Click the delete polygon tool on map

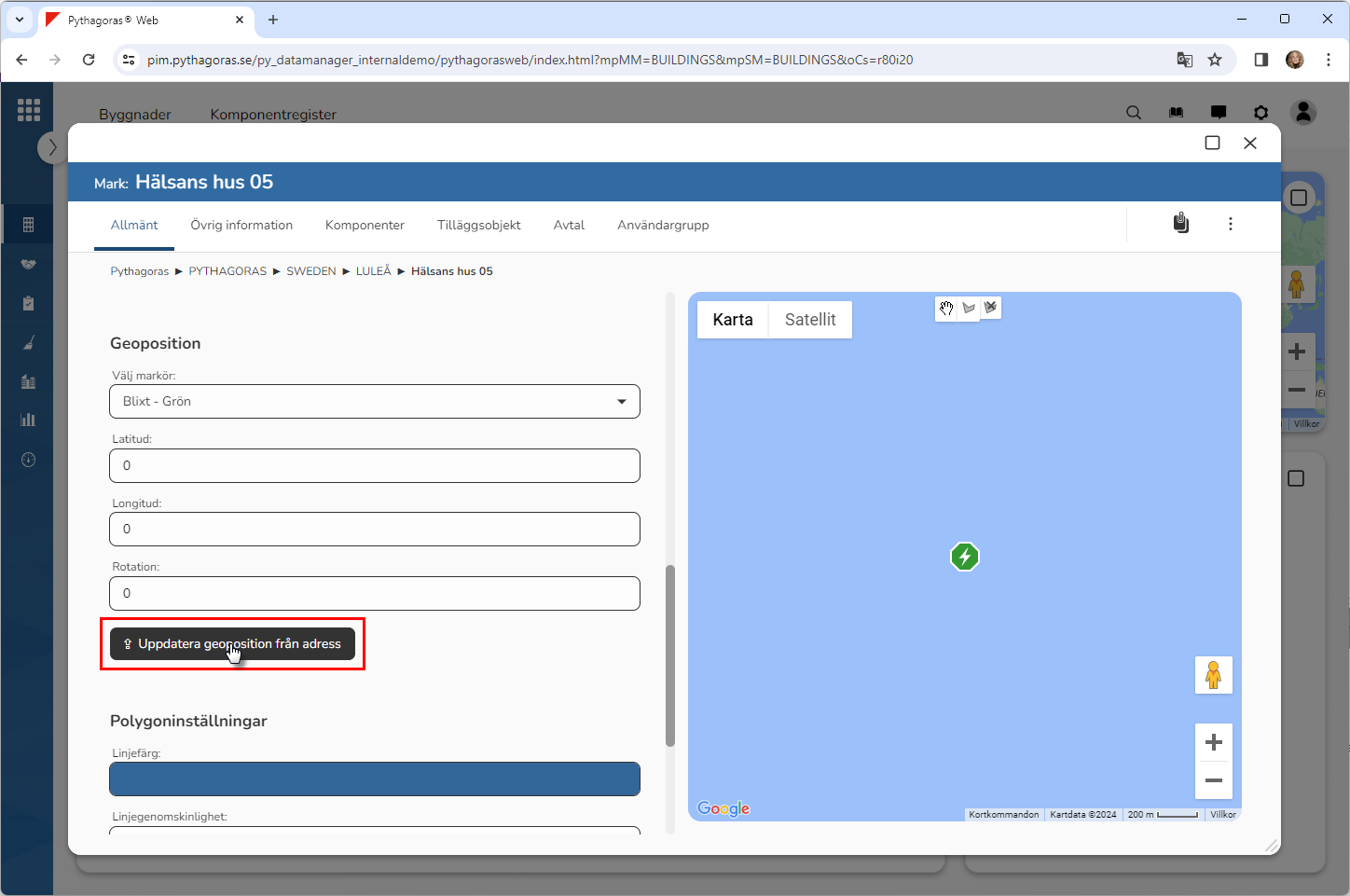tap(990, 307)
